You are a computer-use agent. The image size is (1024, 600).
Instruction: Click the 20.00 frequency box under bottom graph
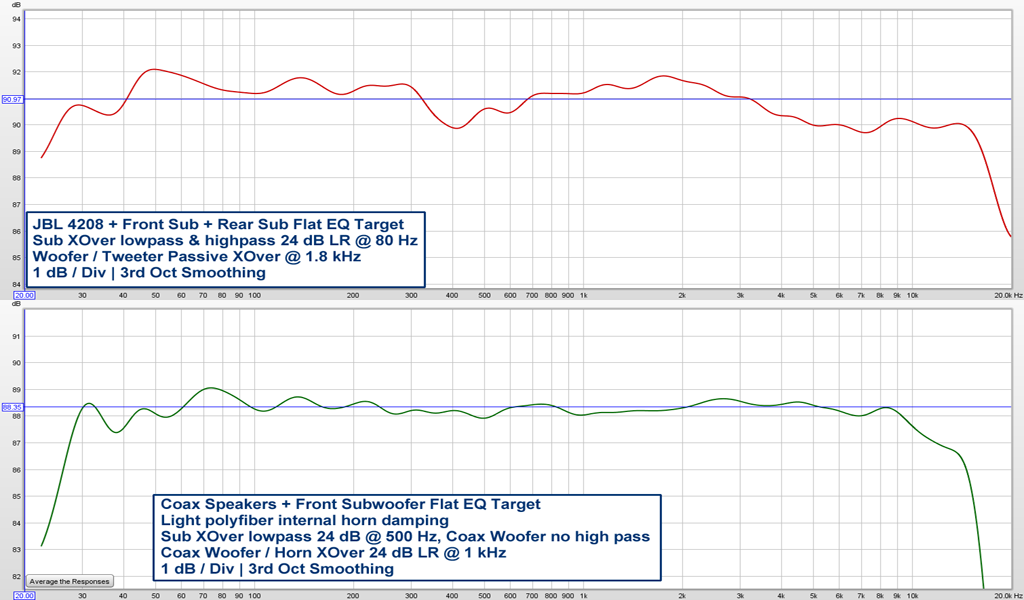[24, 595]
